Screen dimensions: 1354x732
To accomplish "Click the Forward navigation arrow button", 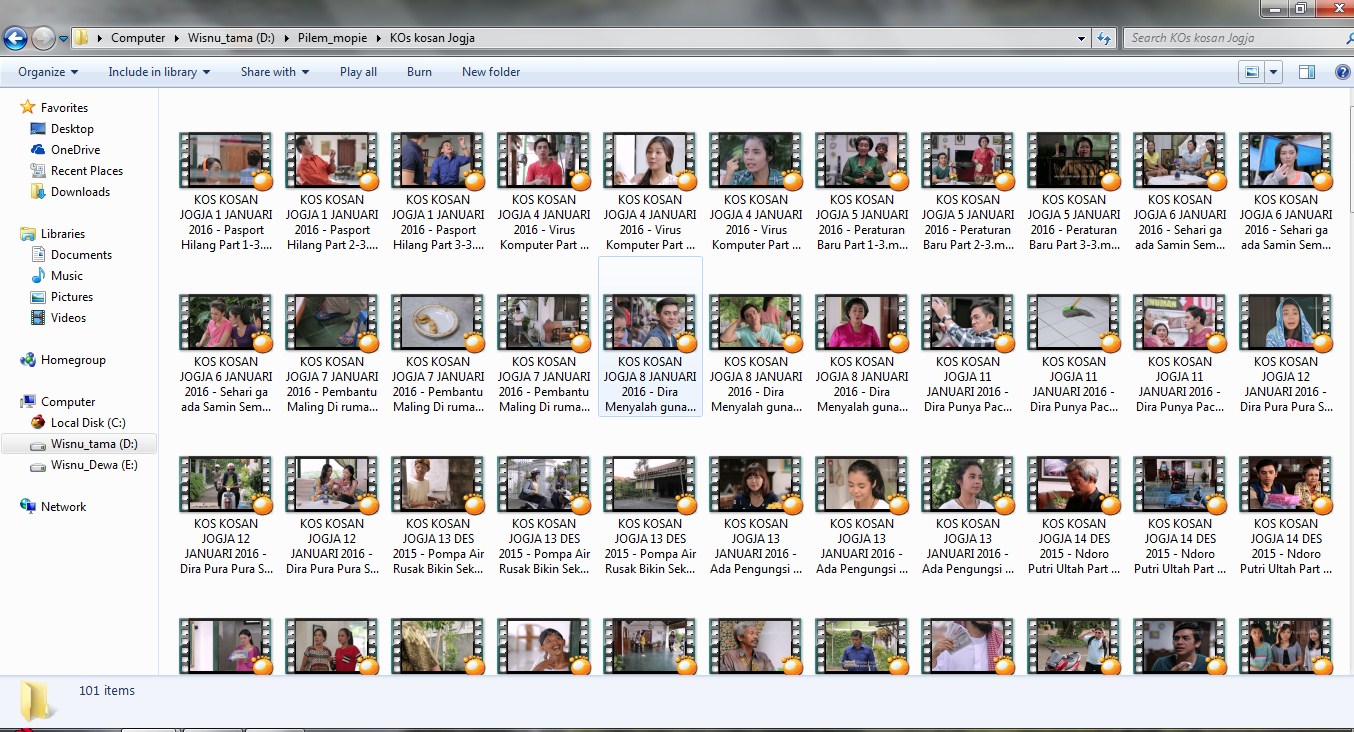I will [x=43, y=39].
